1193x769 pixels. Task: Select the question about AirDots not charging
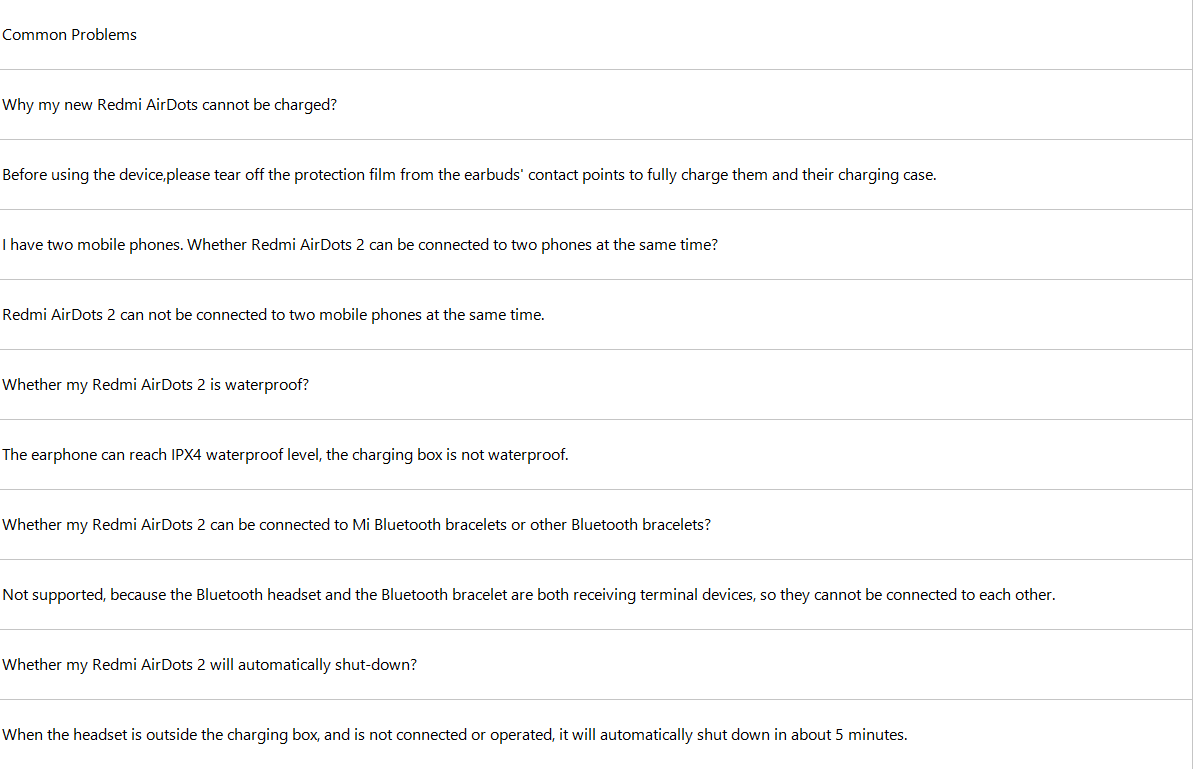170,105
